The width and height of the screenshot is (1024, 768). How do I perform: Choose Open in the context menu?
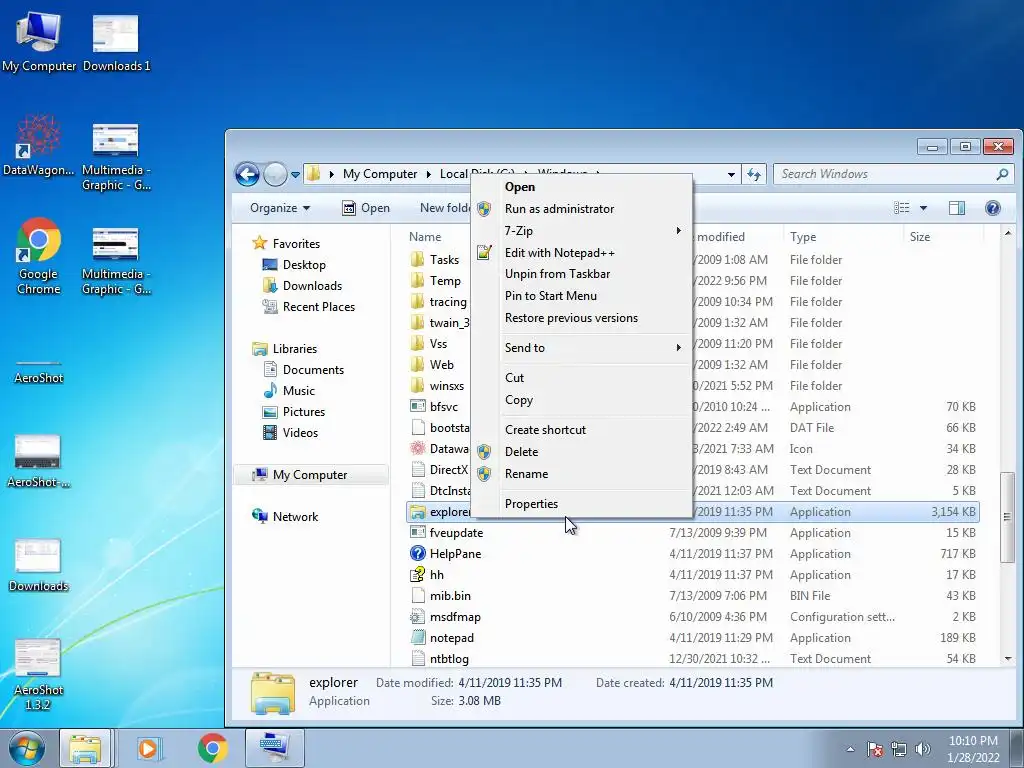[x=581, y=187]
